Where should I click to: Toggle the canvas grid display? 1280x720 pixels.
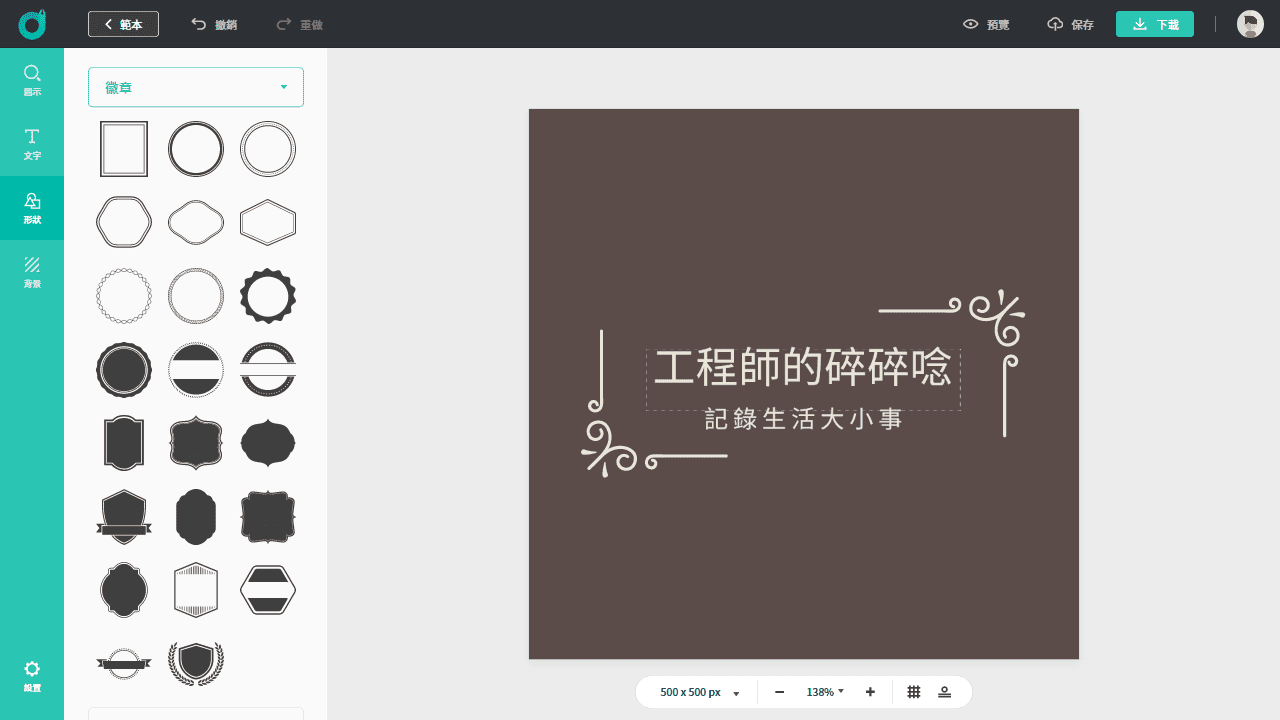tap(912, 691)
